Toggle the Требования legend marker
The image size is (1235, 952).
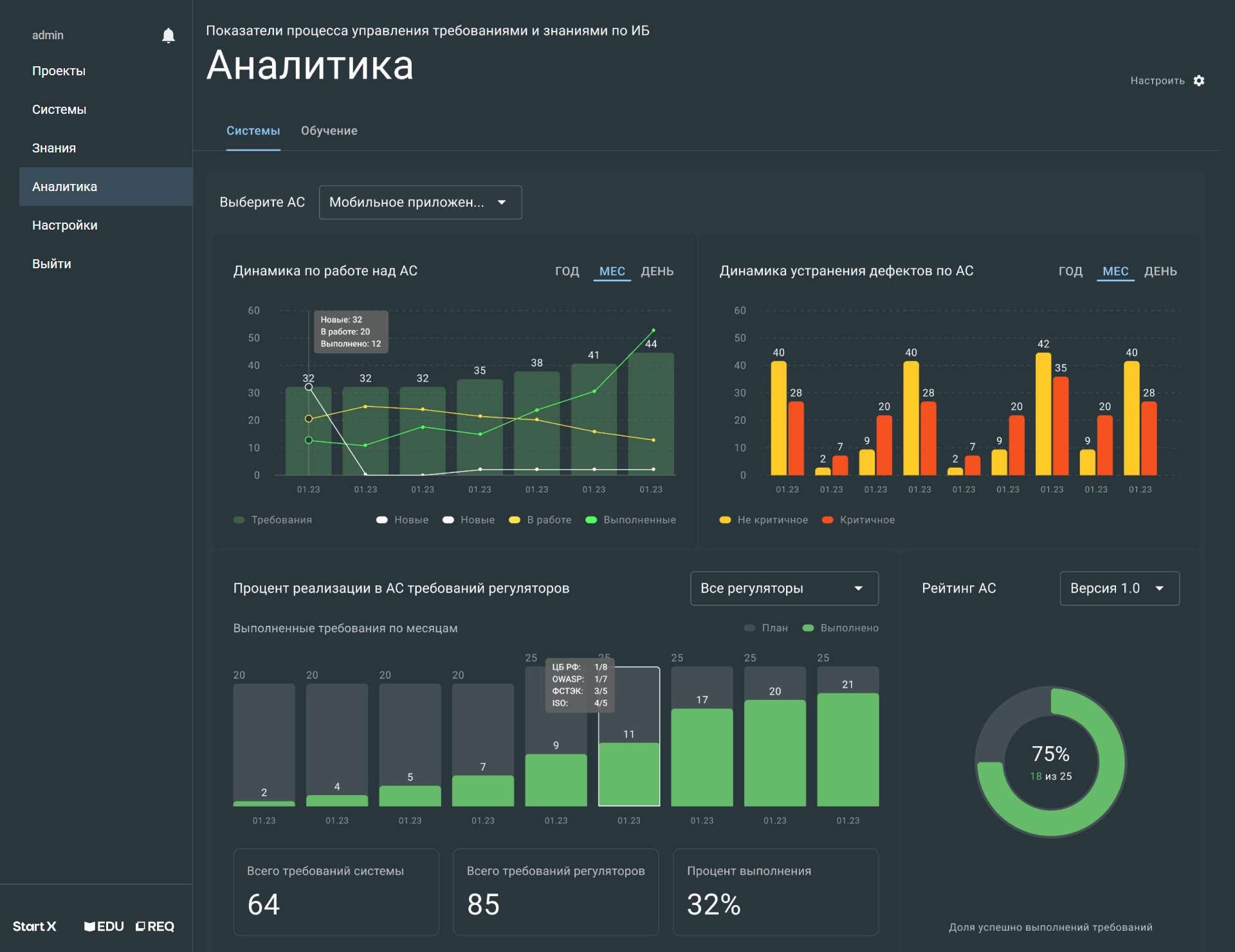pos(239,520)
